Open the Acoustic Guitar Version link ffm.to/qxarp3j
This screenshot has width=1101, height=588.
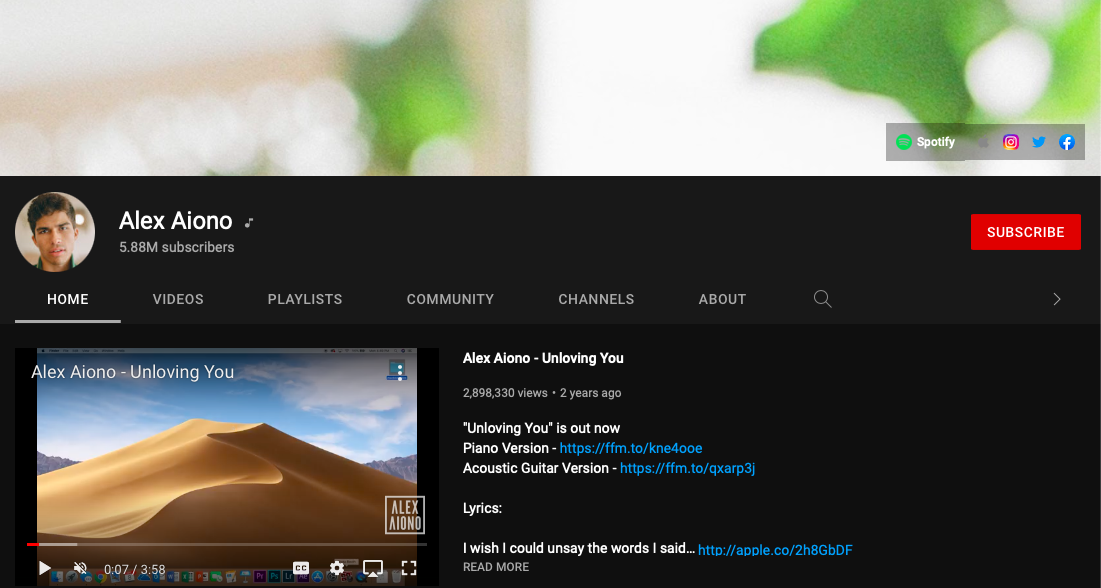point(687,468)
